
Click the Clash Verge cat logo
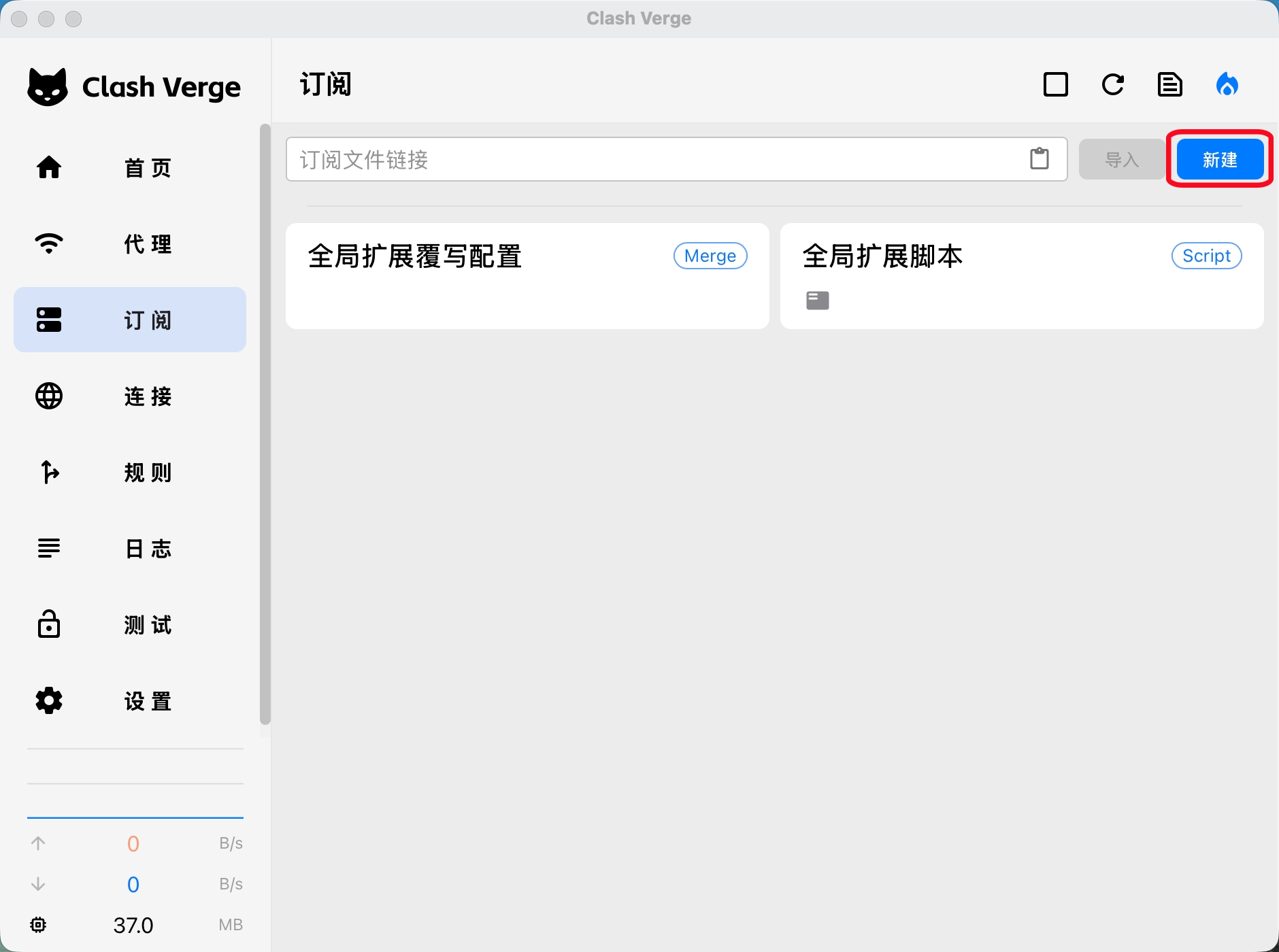(48, 87)
